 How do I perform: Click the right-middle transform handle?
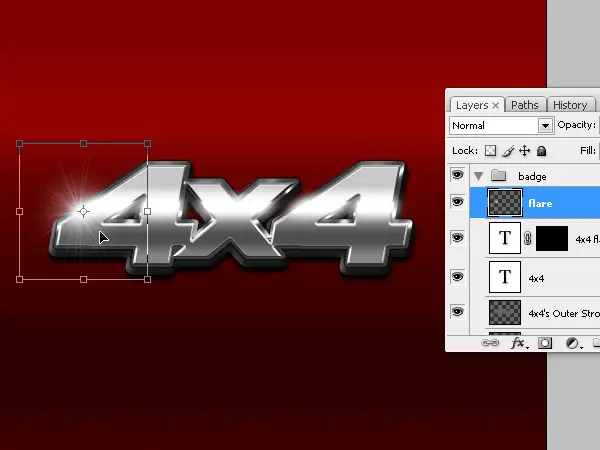147,211
